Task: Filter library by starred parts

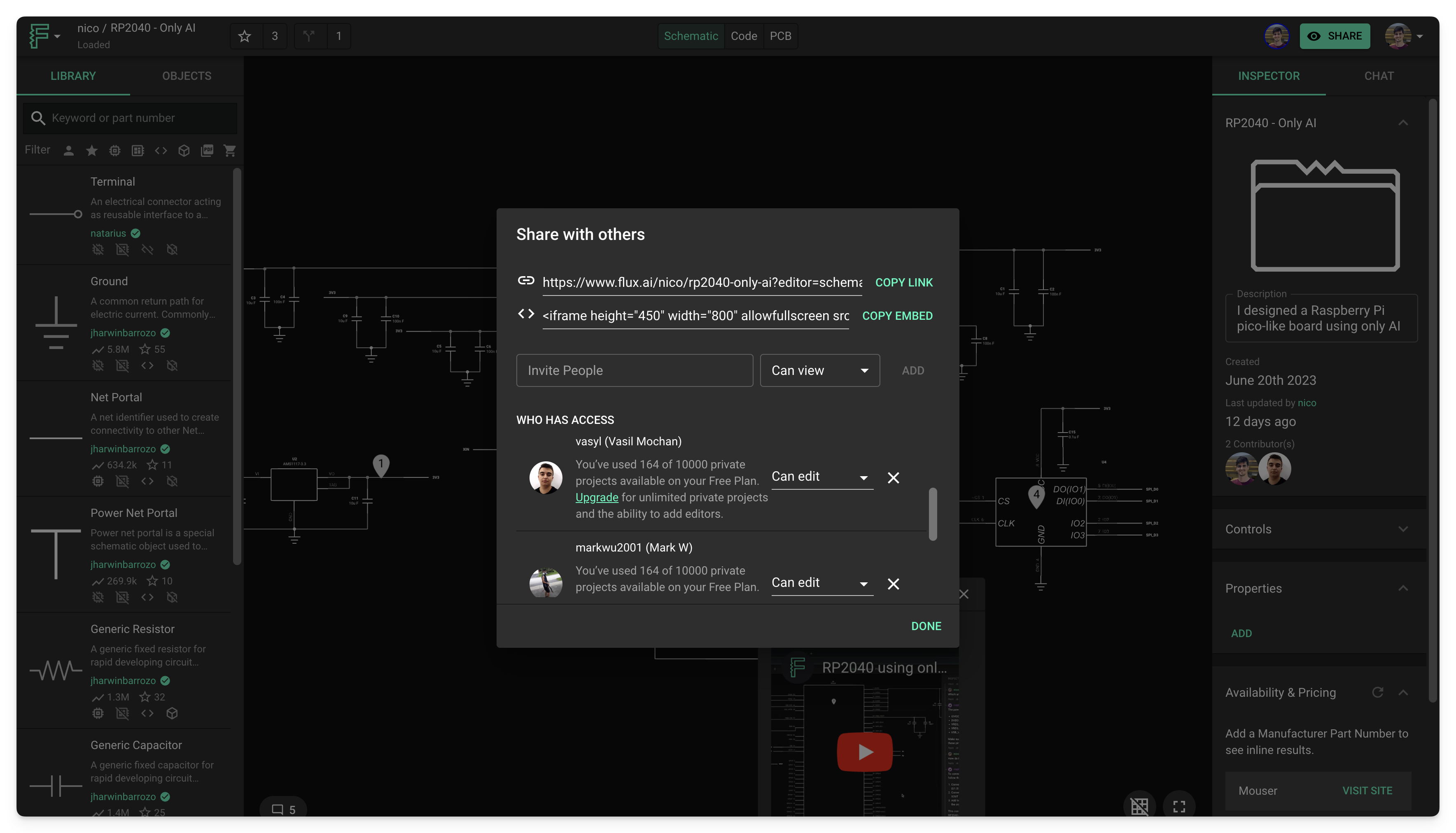Action: pyautogui.click(x=91, y=151)
